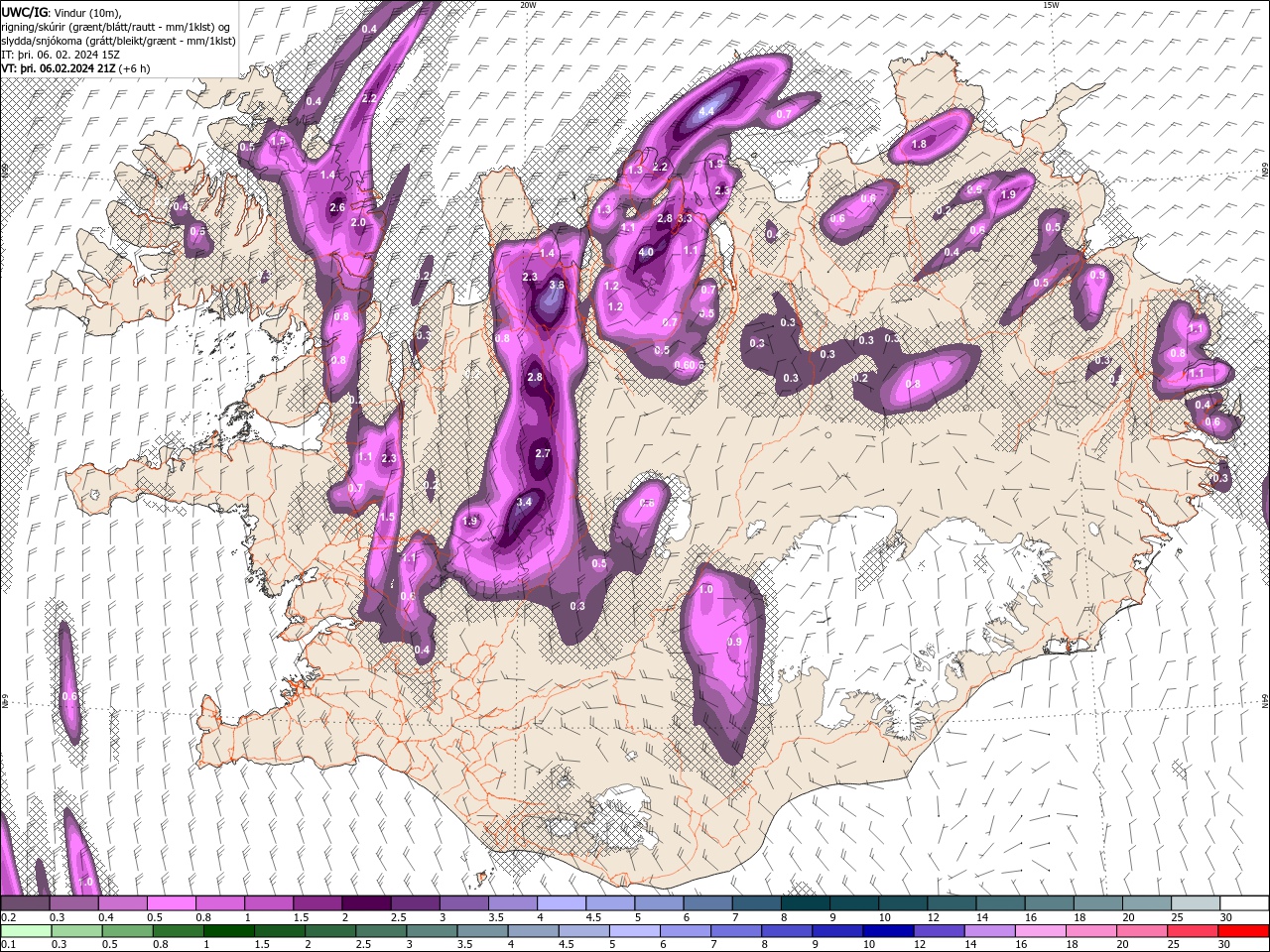Viewport: 1270px width, 952px height.
Task: Pick top-row legend swatch between 0.5 and 0.8
Action: pos(171,903)
